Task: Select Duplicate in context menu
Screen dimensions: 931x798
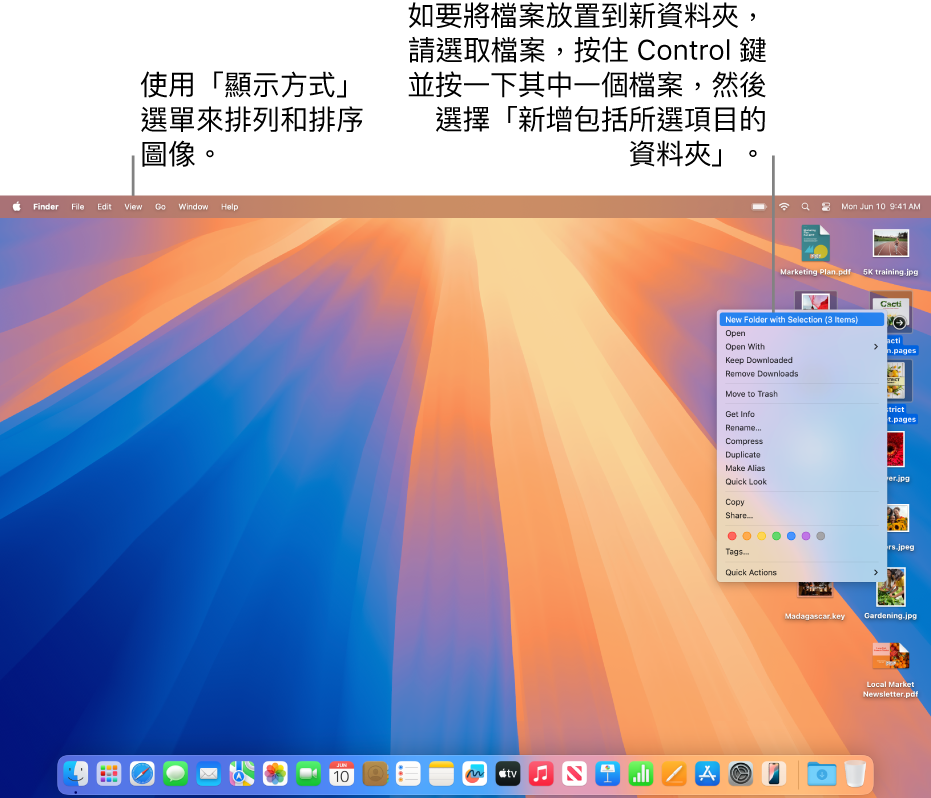Action: click(x=802, y=455)
